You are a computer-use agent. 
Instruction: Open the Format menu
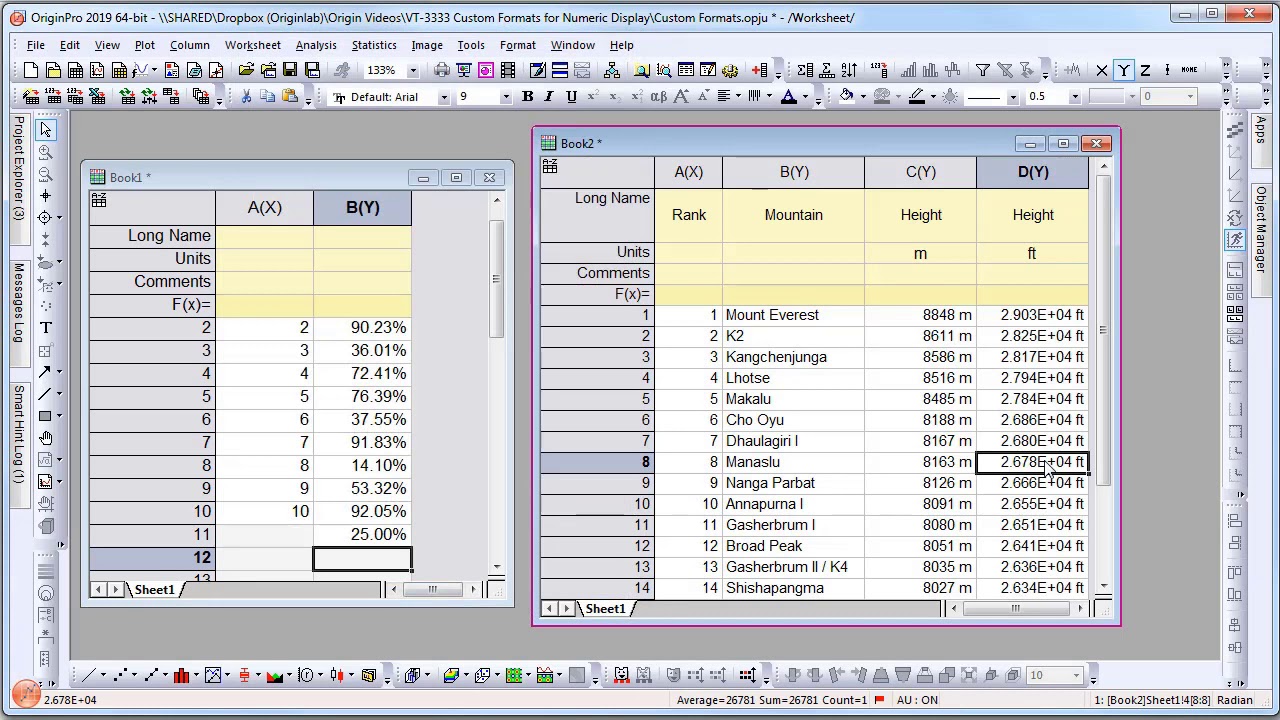517,45
